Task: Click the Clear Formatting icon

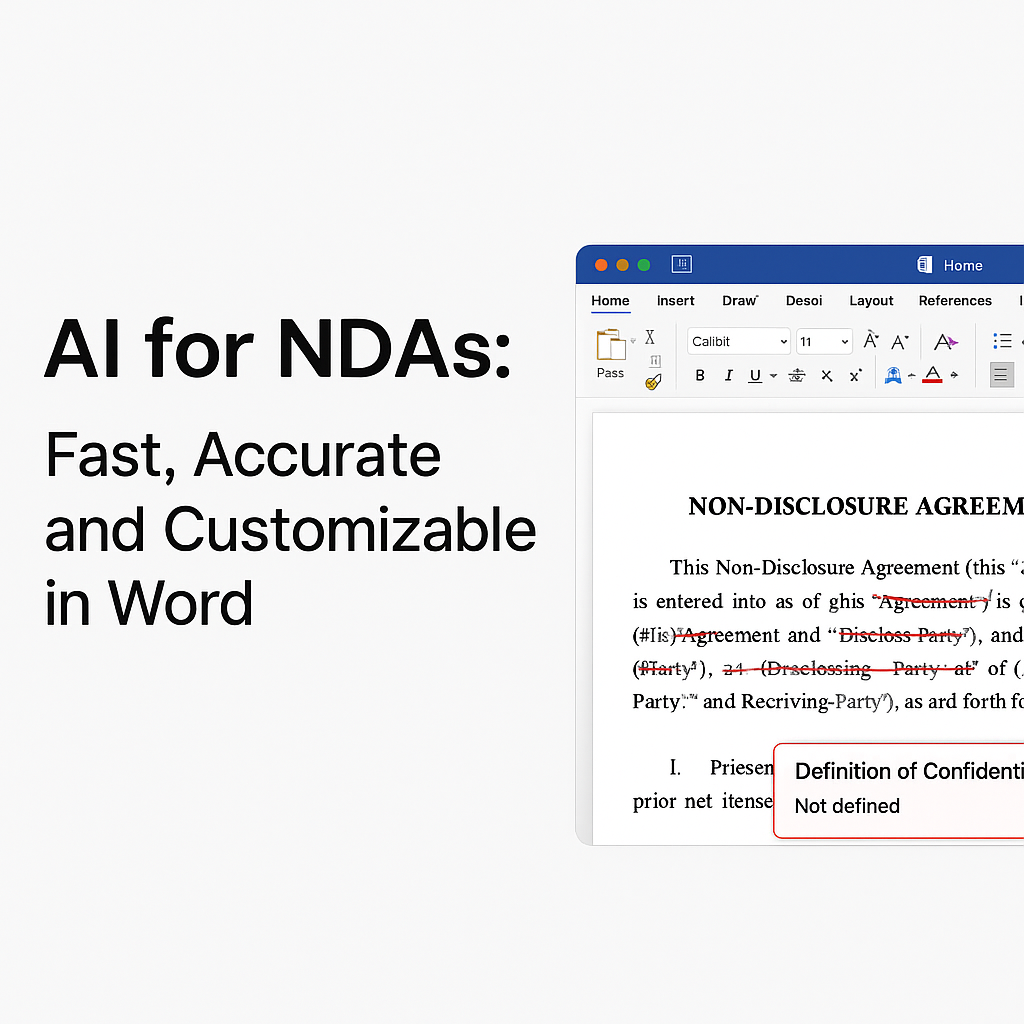Action: (946, 342)
